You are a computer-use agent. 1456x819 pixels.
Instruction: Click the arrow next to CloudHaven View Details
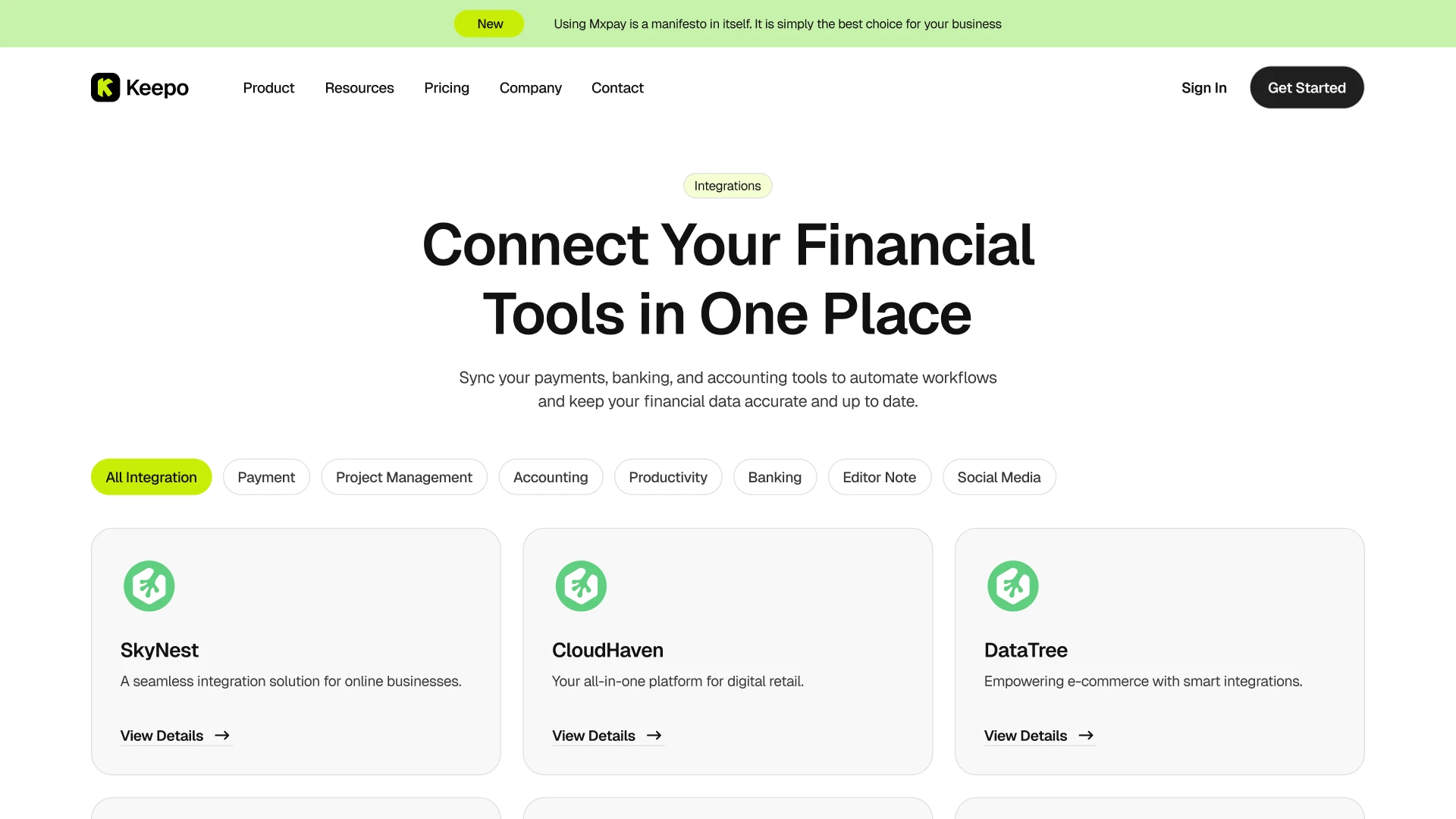point(654,736)
